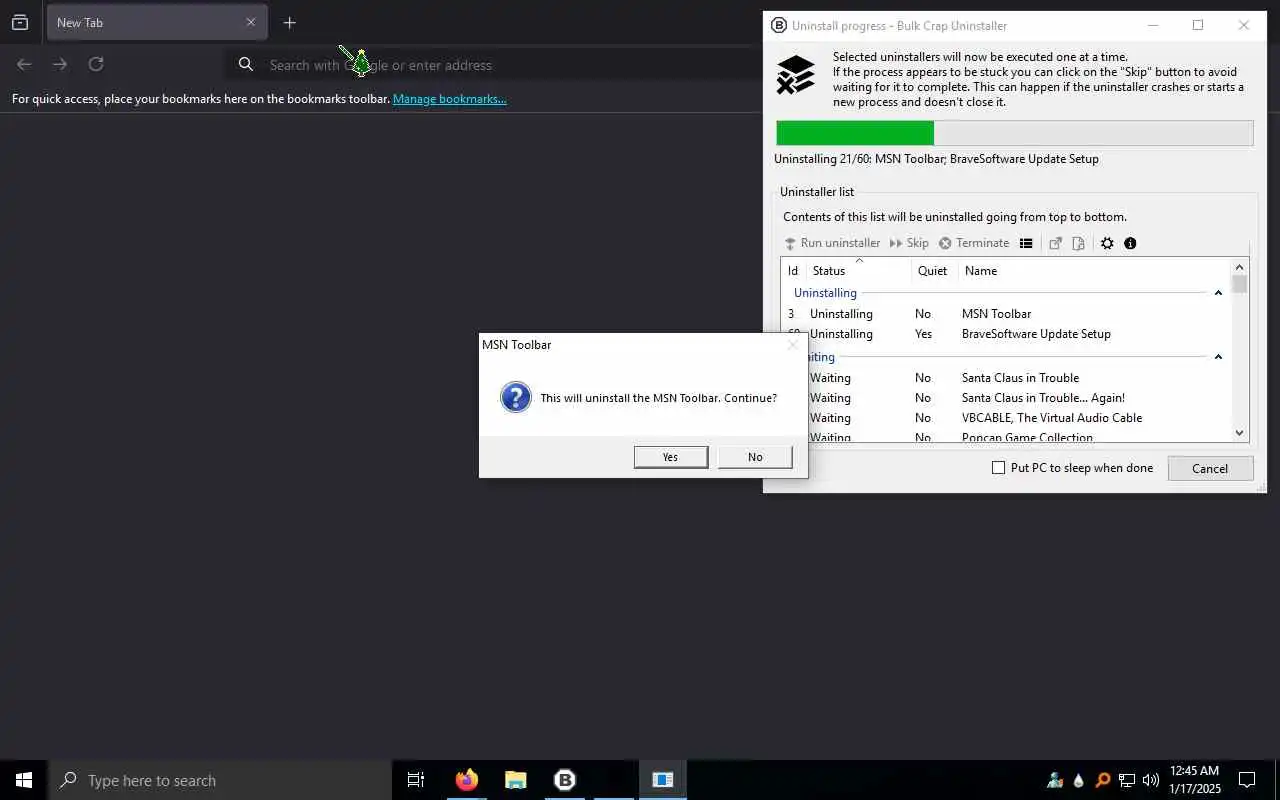This screenshot has width=1280, height=800.
Task: Open a new tab with the plus icon
Action: (x=289, y=22)
